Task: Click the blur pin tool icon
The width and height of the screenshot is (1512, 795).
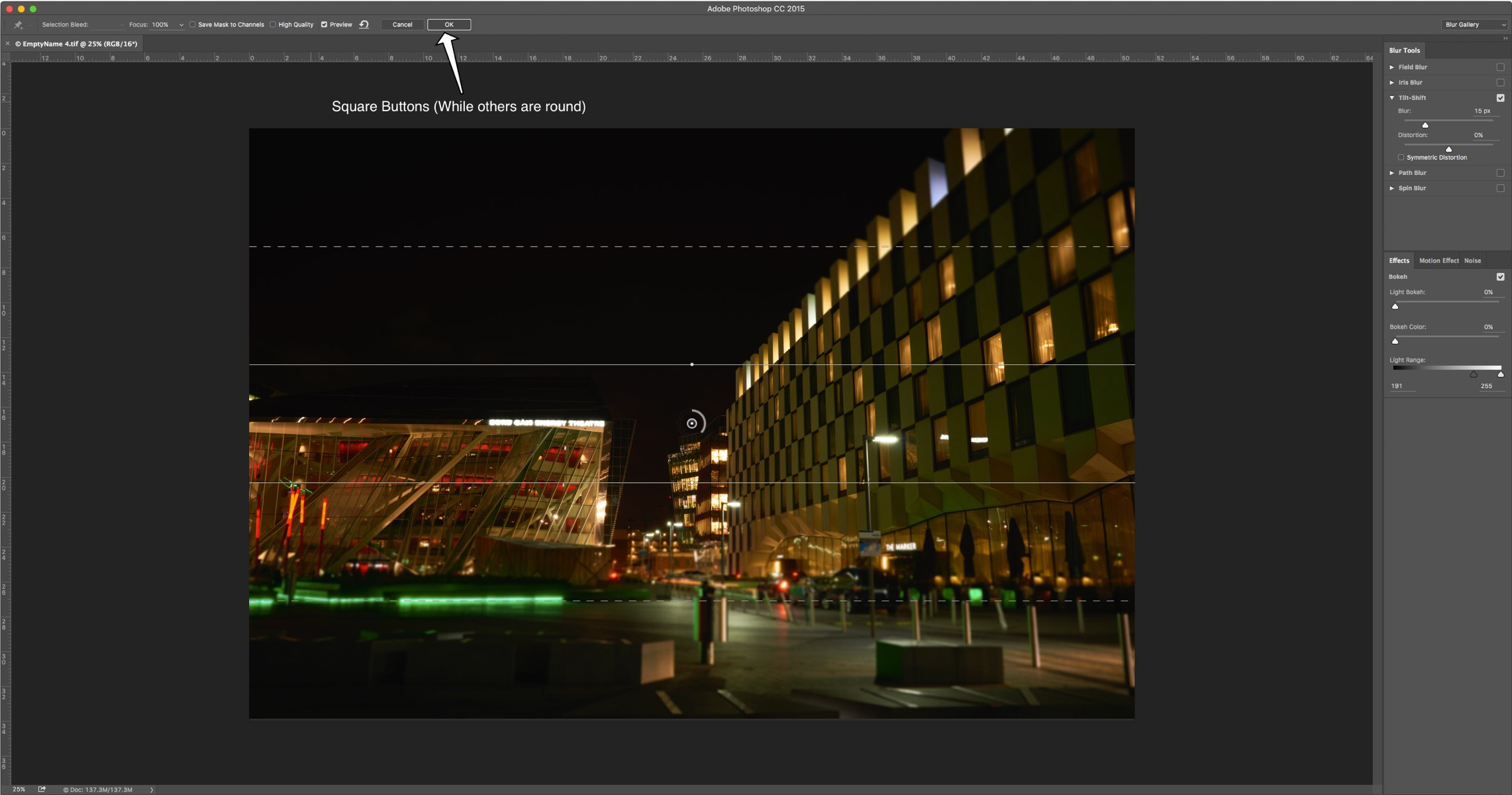Action: [x=18, y=25]
